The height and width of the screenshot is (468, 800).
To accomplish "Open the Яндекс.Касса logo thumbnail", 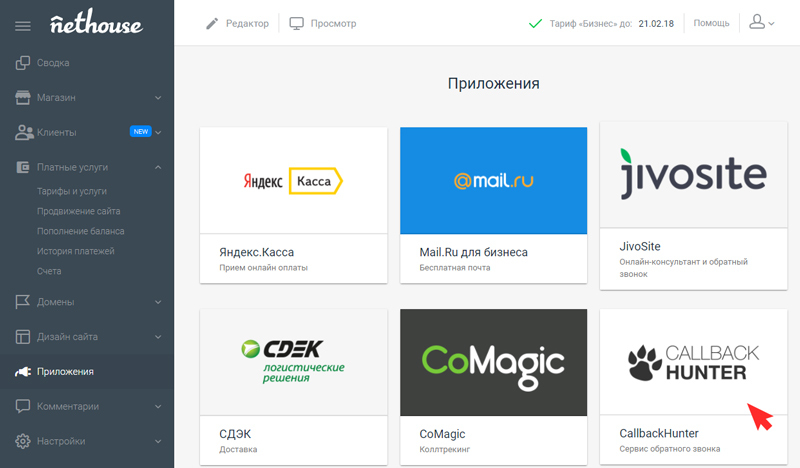I will point(293,181).
